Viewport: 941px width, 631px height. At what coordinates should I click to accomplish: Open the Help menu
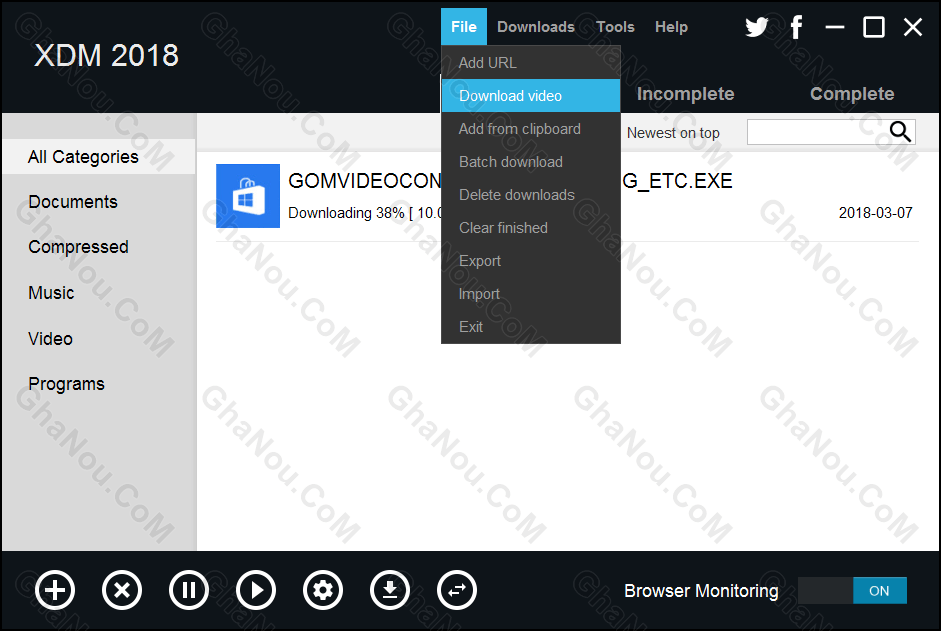pyautogui.click(x=671, y=27)
